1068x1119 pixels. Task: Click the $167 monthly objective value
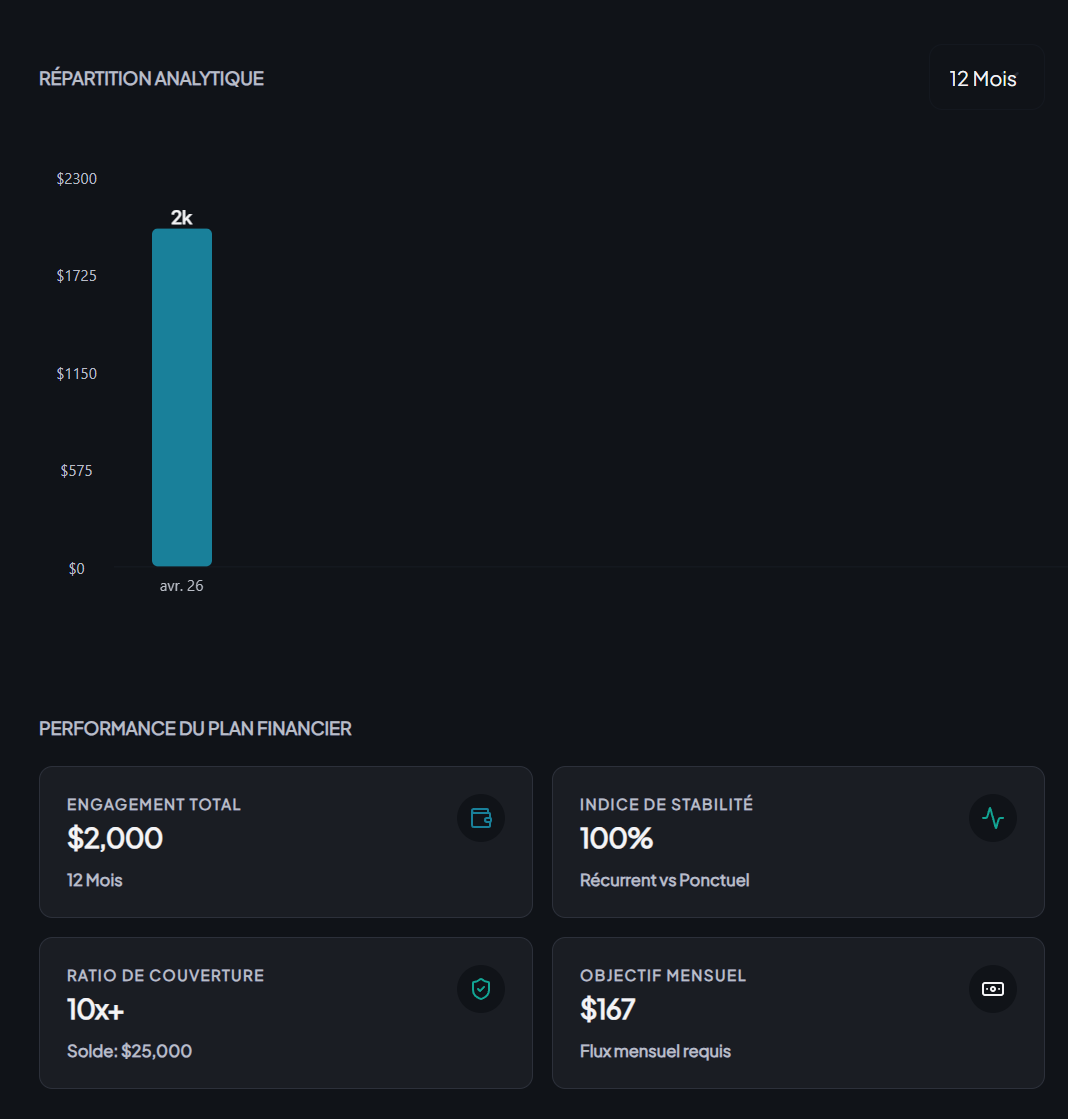click(x=607, y=1009)
